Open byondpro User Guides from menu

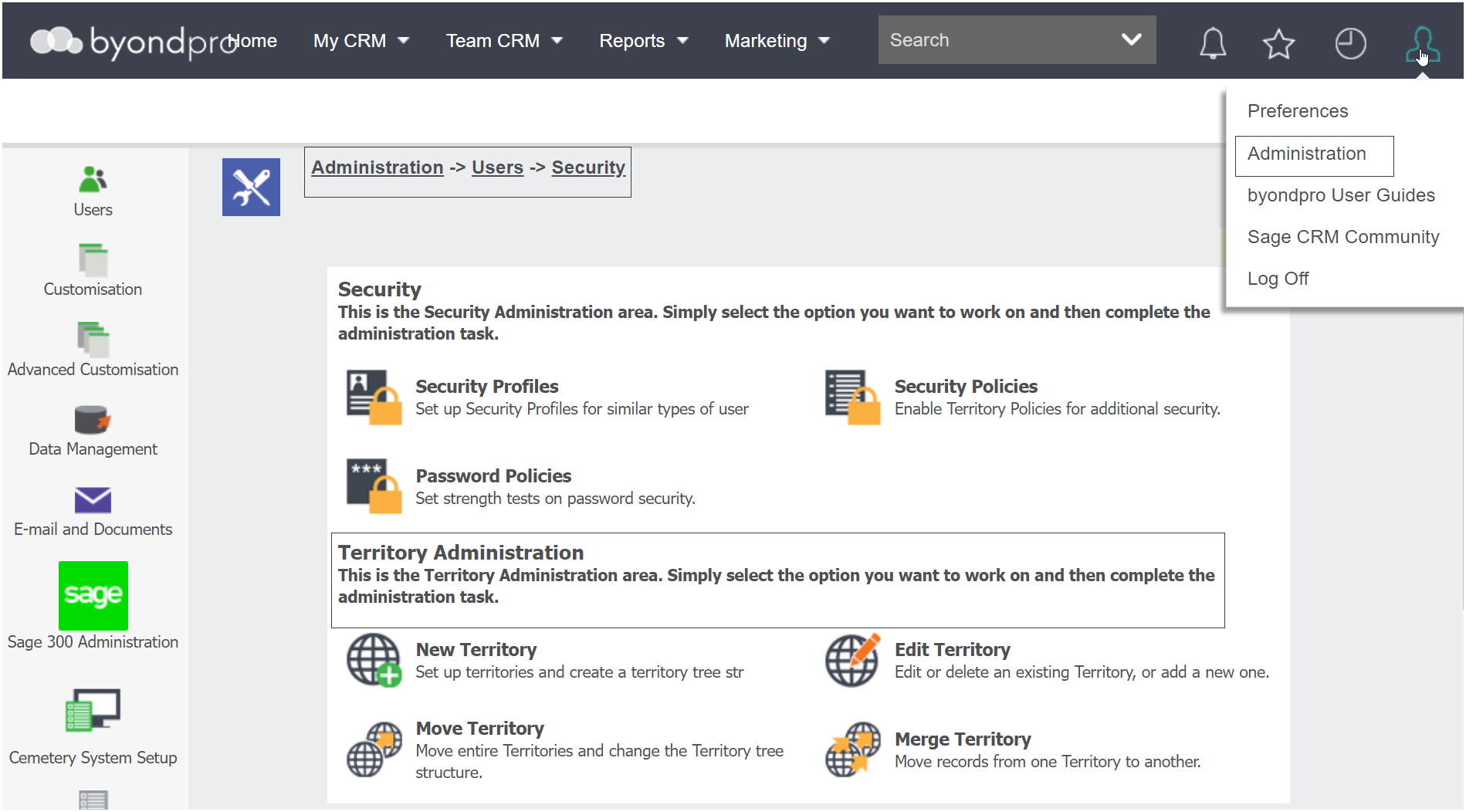coord(1341,195)
